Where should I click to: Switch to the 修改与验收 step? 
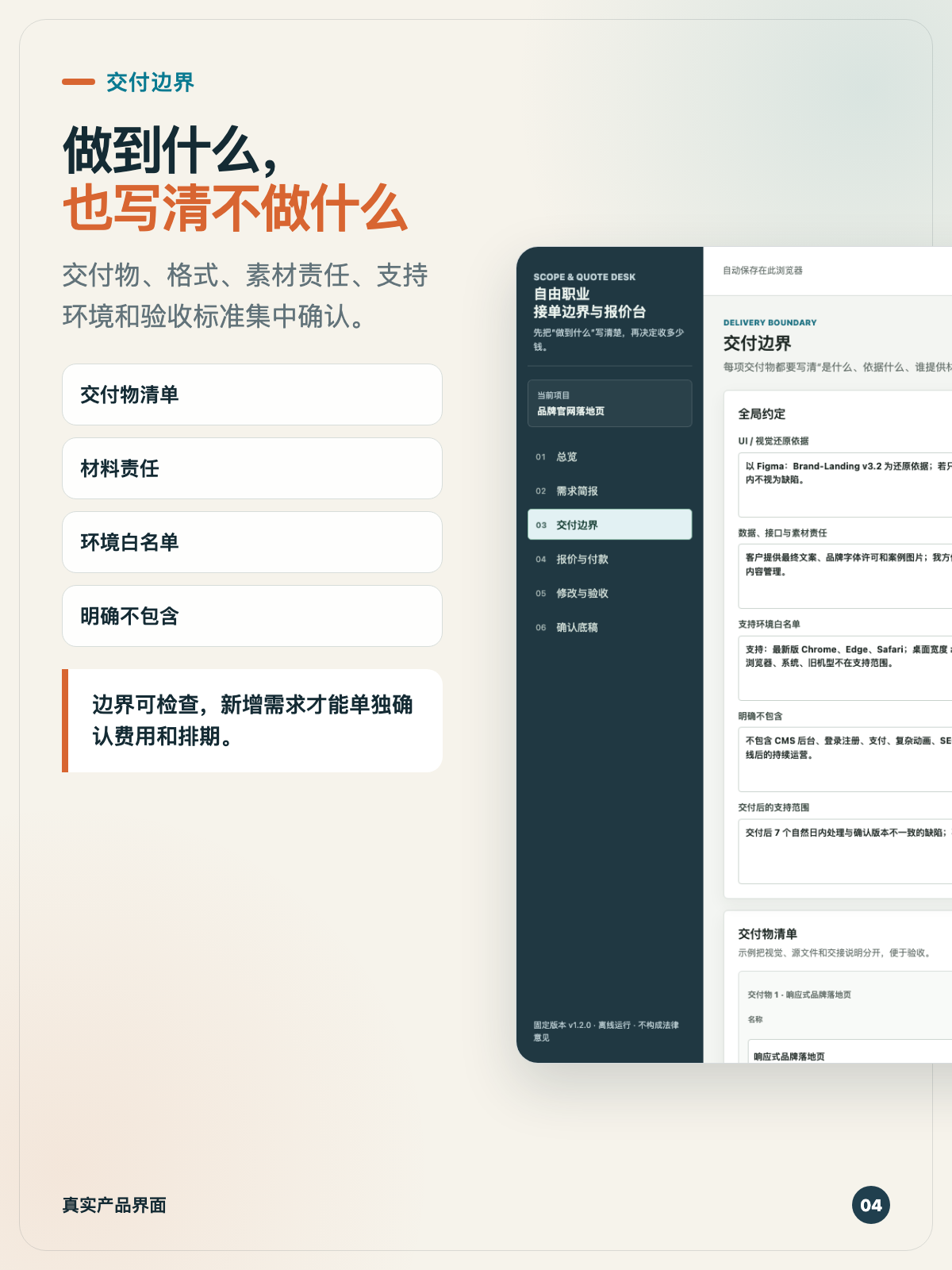tap(609, 593)
